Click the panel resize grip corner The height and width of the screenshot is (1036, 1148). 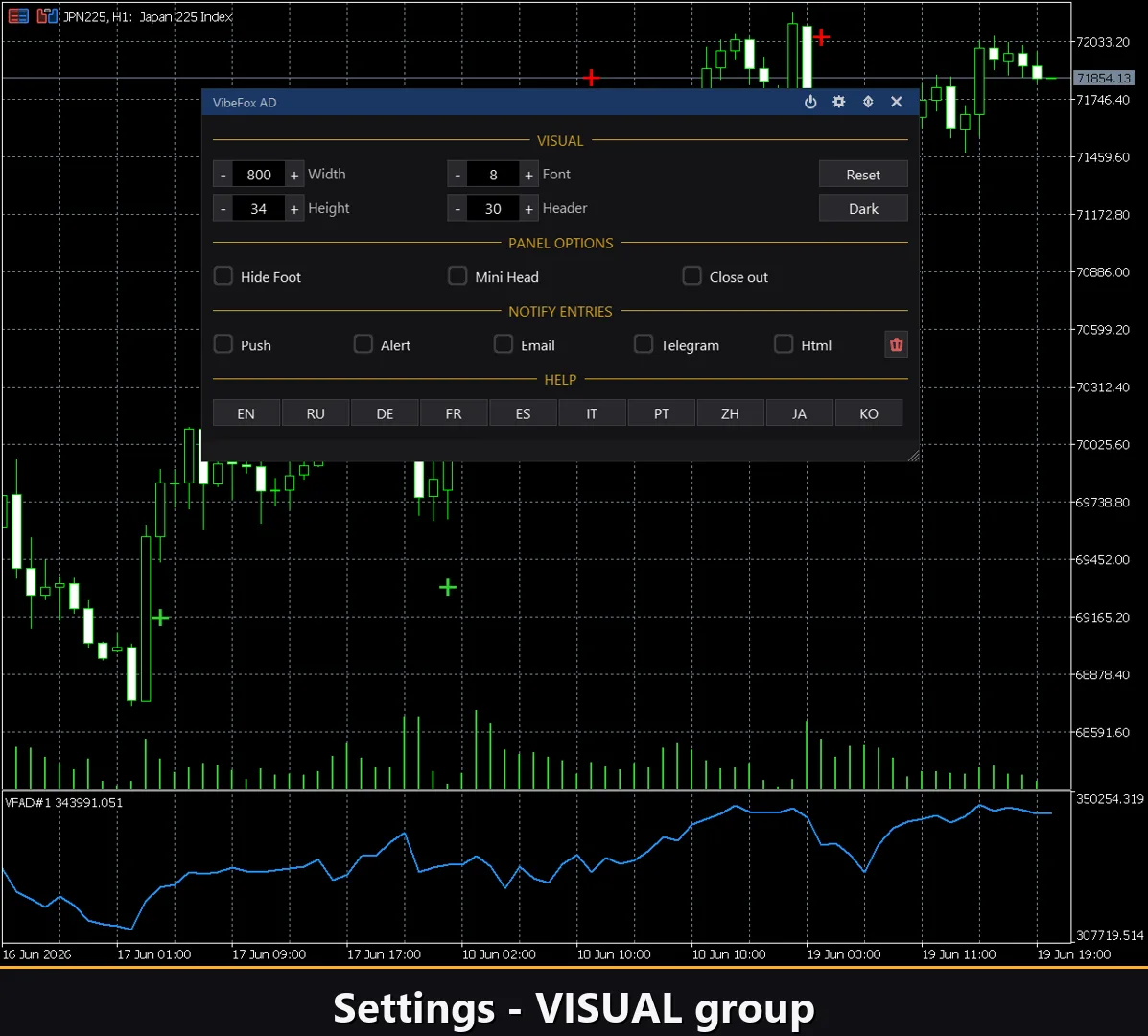913,456
